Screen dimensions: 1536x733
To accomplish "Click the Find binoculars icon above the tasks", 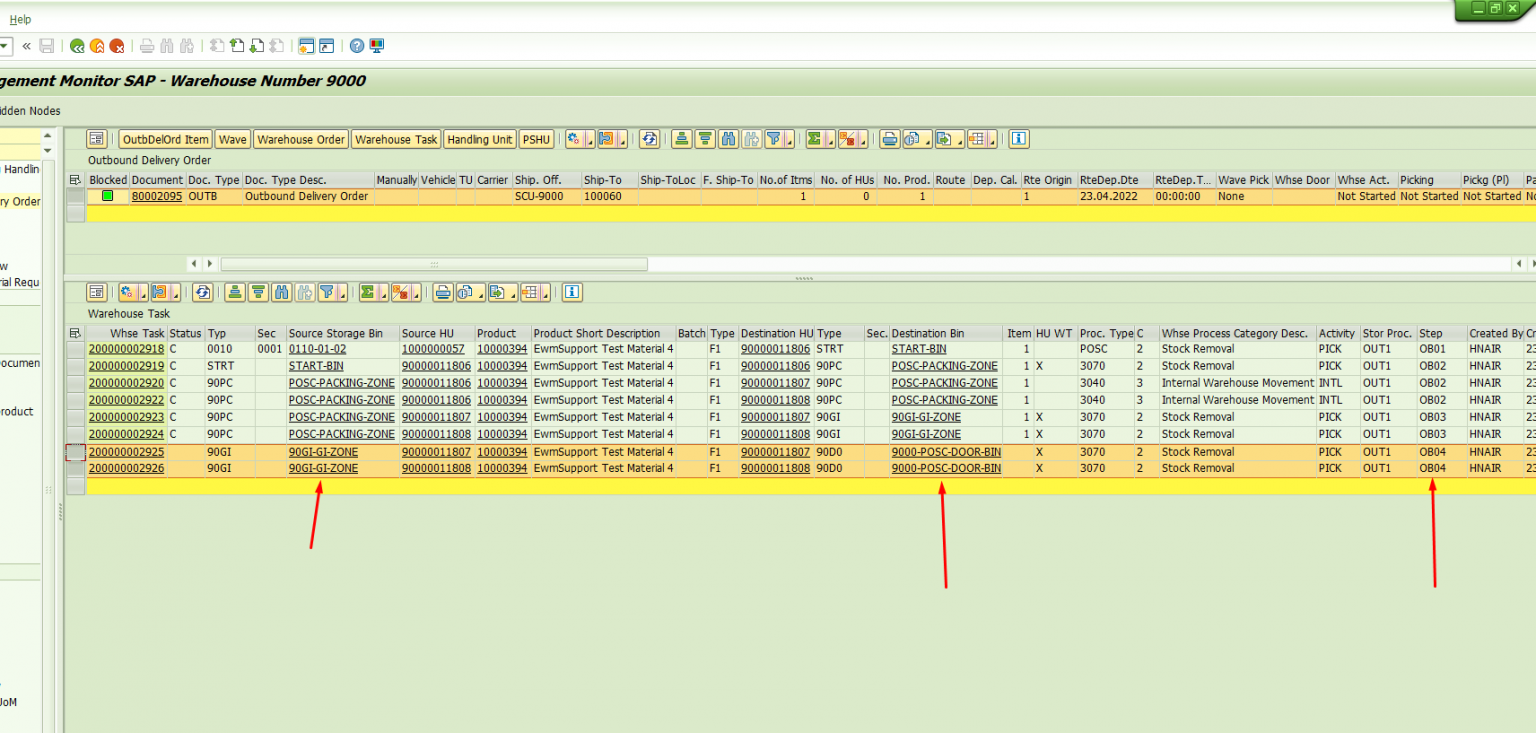I will pyautogui.click(x=281, y=292).
